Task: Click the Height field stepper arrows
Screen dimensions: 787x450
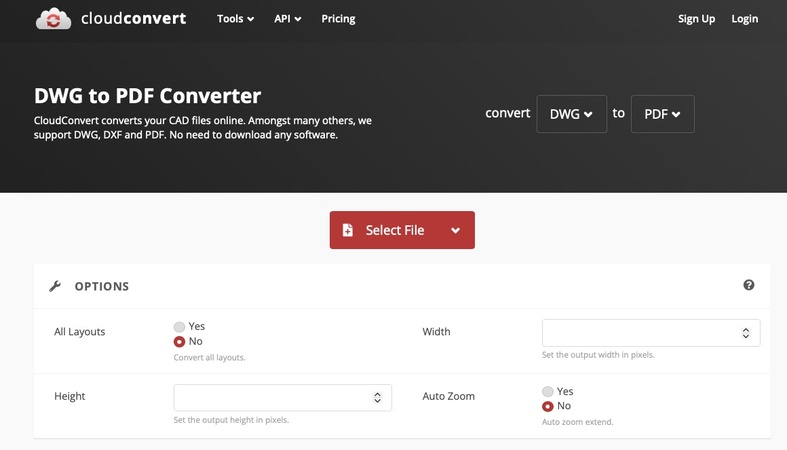Action: [x=377, y=398]
